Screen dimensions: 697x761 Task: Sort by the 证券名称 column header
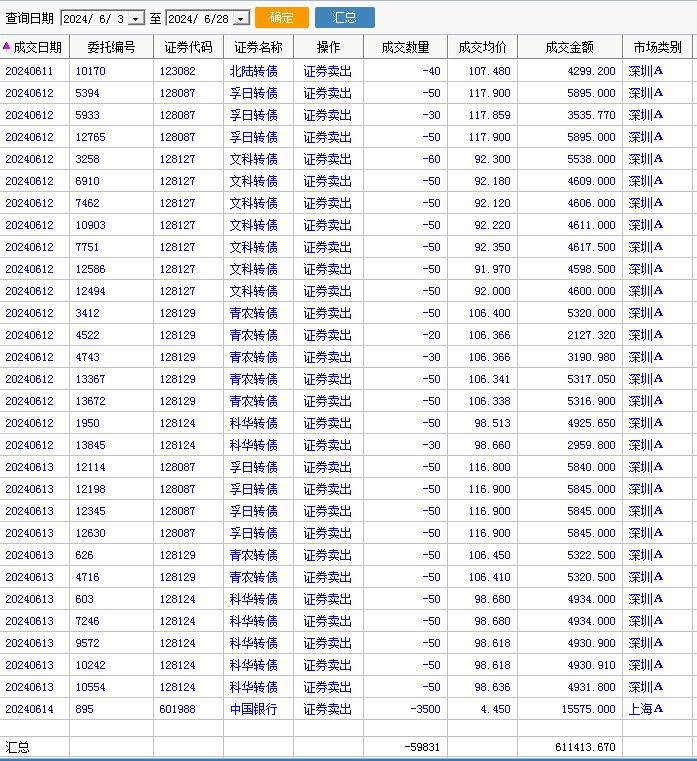point(258,47)
